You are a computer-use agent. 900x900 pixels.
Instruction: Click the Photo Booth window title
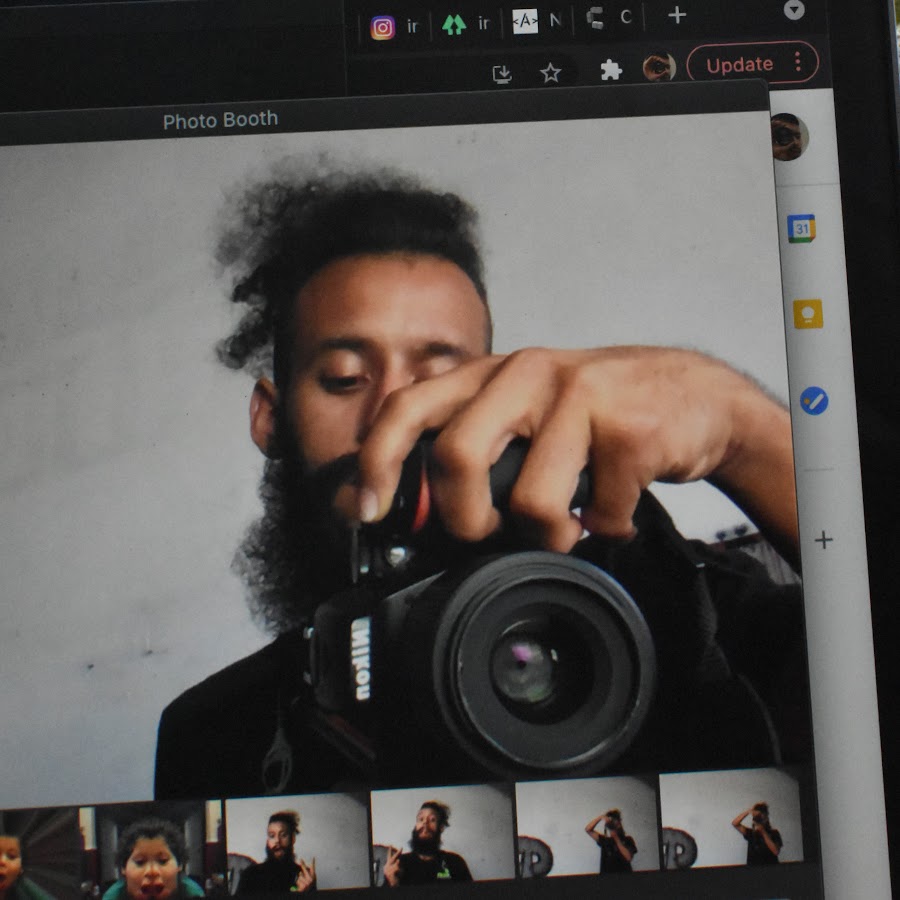[x=220, y=120]
